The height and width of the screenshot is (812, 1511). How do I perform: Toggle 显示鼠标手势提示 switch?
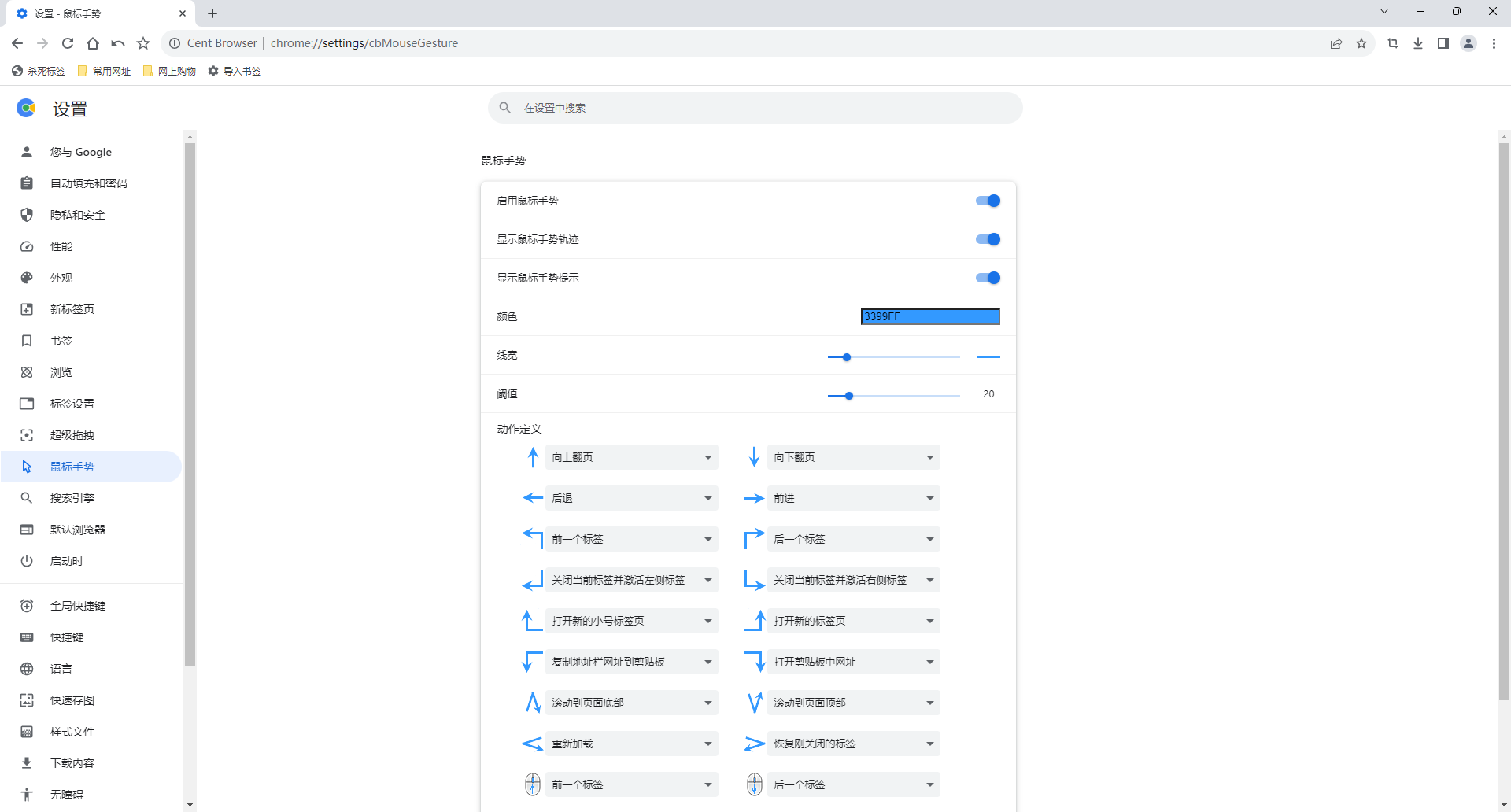click(x=988, y=278)
